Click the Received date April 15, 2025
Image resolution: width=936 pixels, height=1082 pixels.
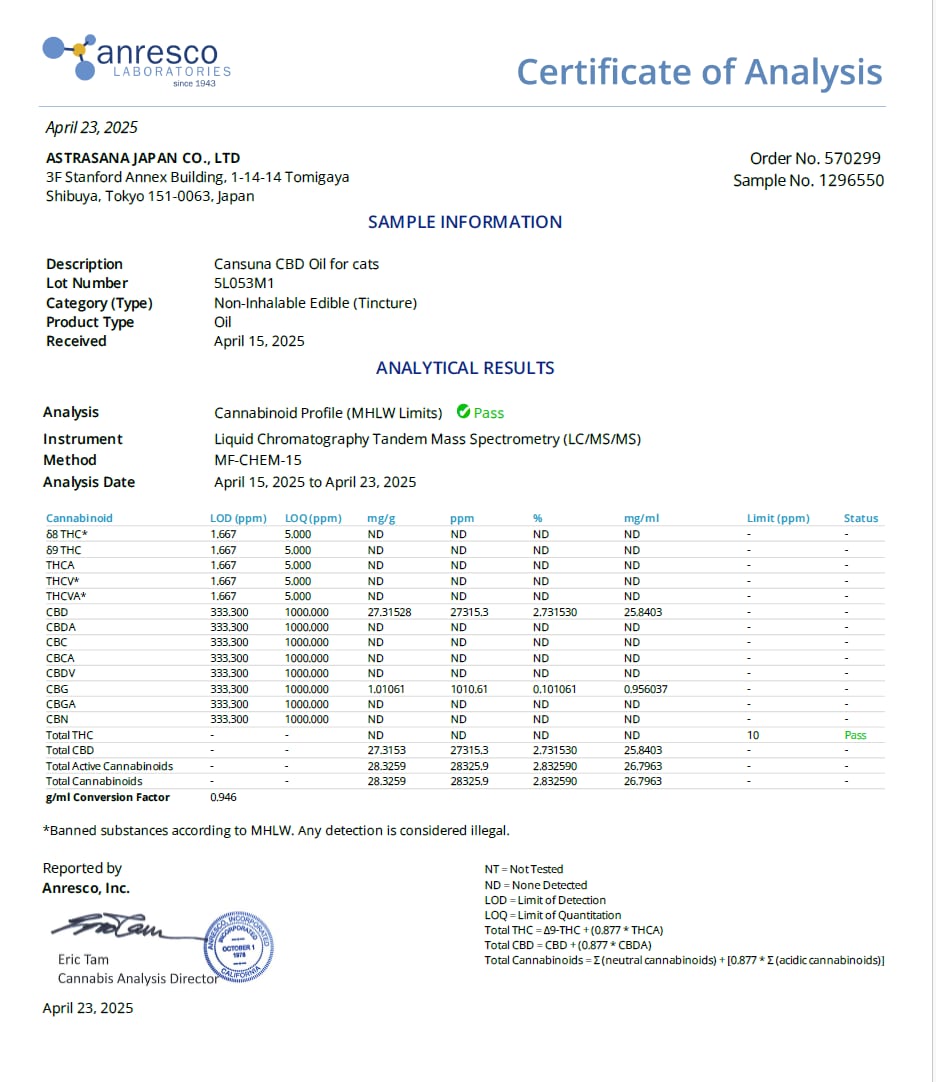point(259,341)
